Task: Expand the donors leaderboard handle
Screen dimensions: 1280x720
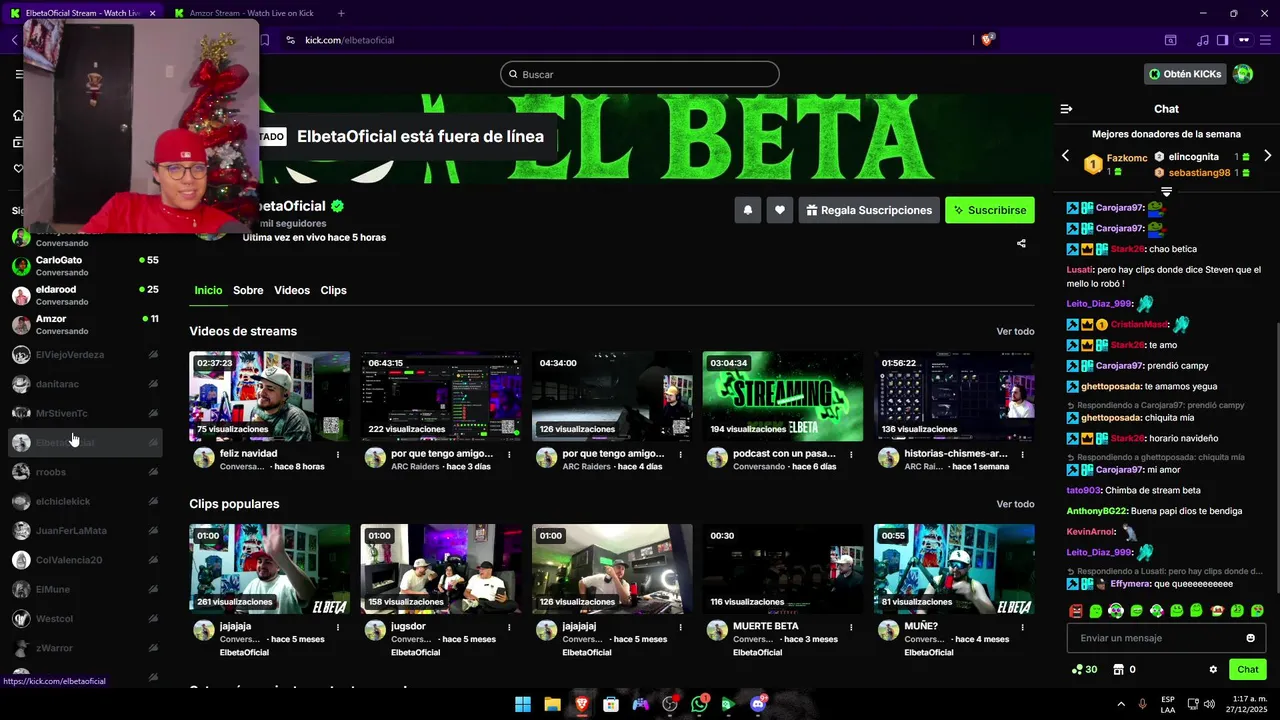Action: coord(1166,191)
